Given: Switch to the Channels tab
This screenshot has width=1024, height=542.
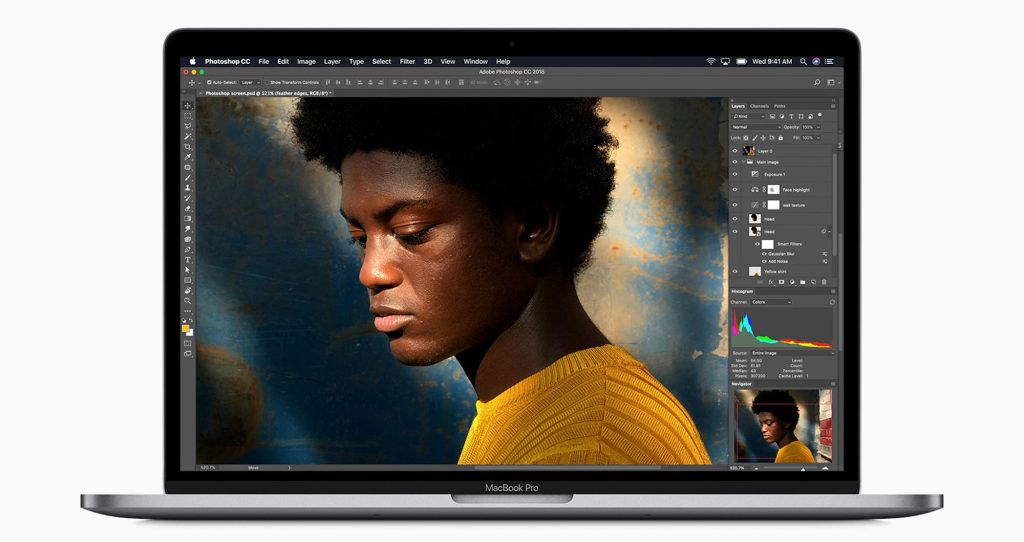Looking at the screenshot, I should pos(759,106).
